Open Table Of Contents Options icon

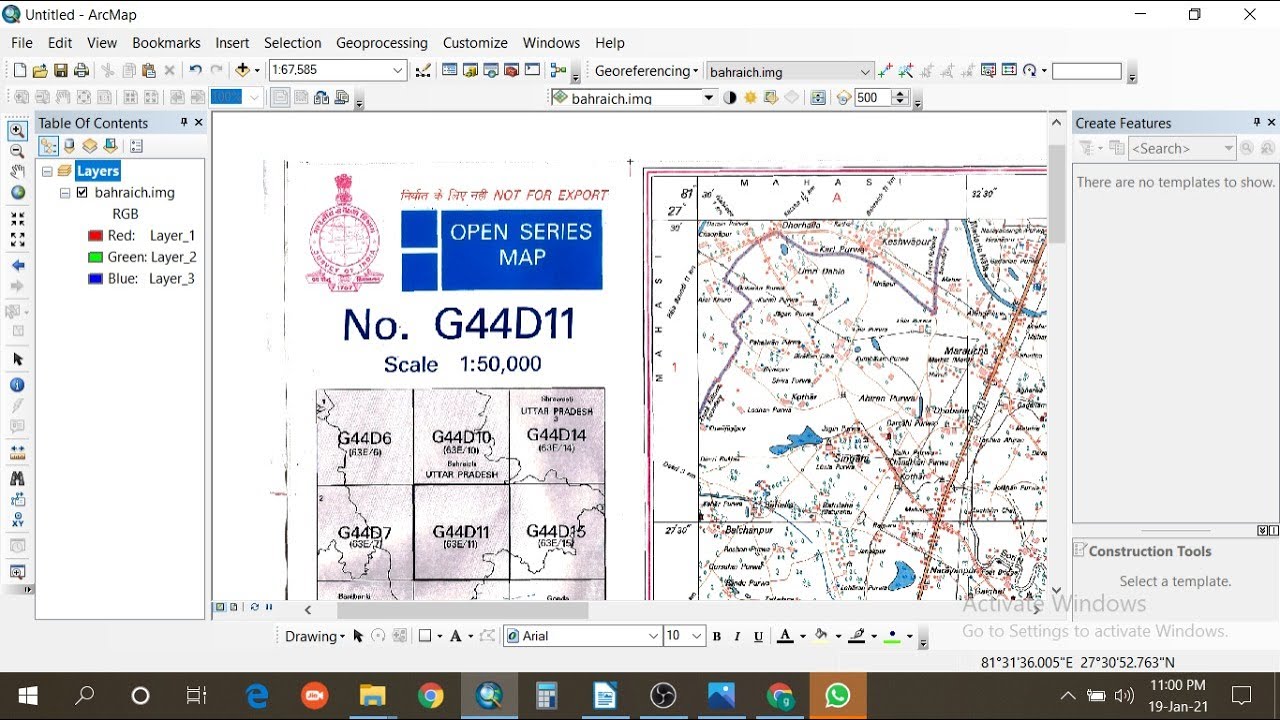(137, 146)
